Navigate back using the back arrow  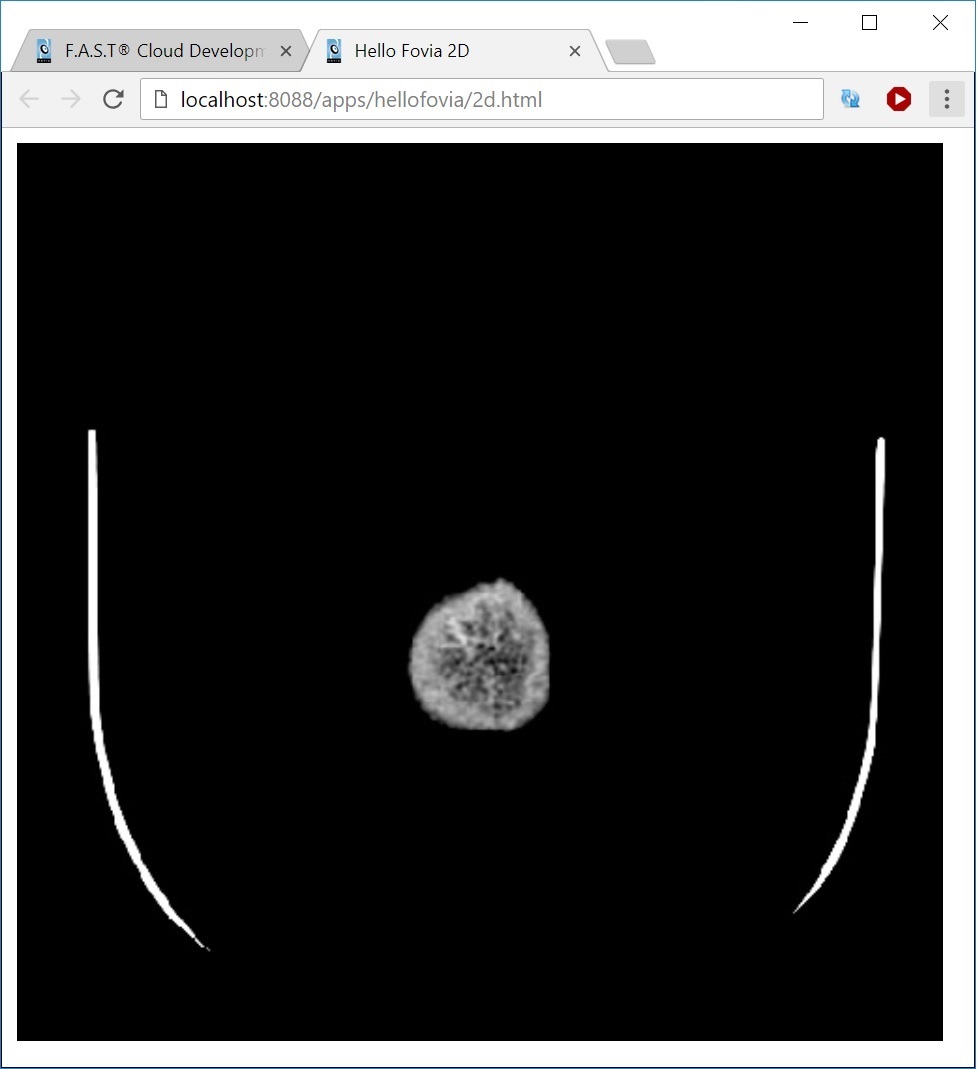29,99
